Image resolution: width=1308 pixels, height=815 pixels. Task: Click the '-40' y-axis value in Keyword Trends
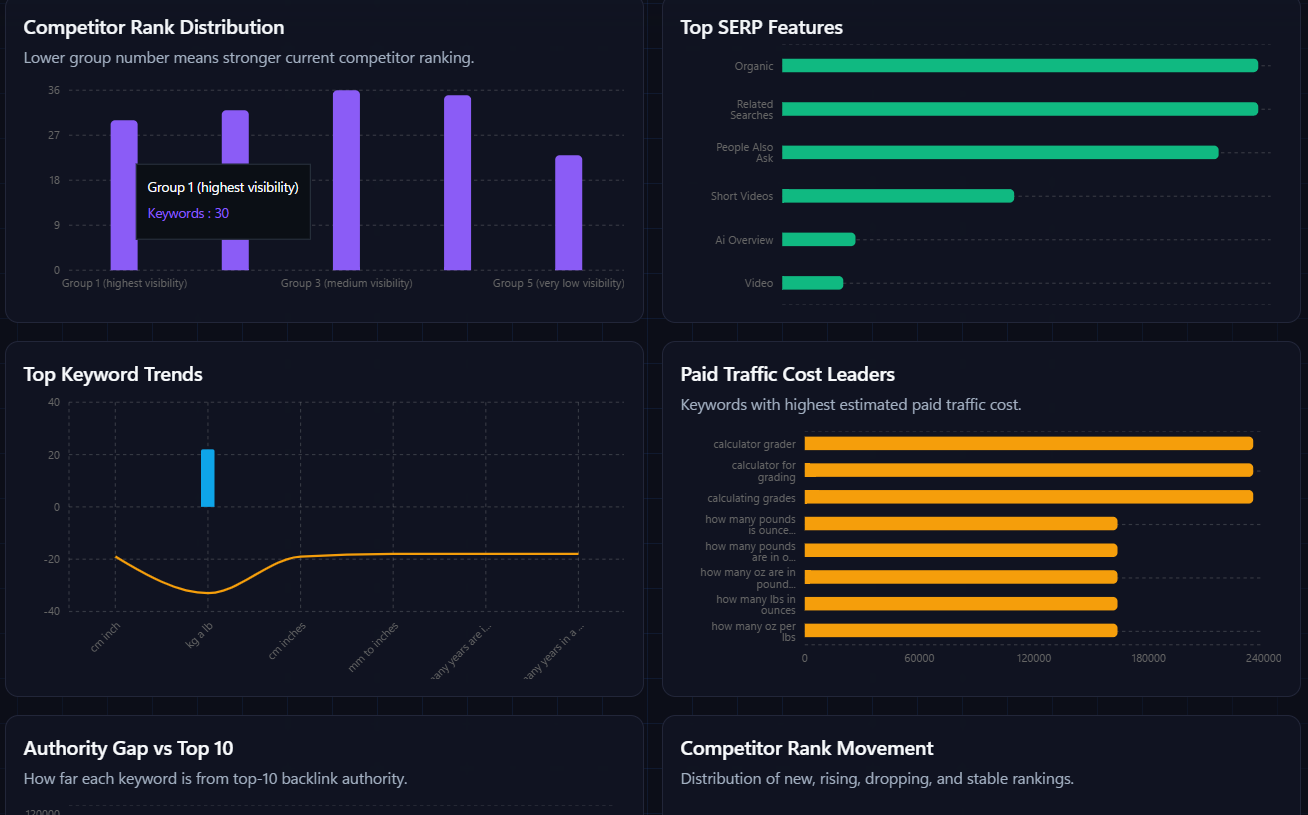52,612
